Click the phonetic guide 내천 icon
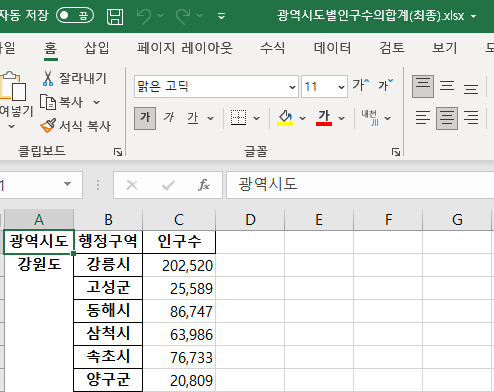The height and width of the screenshot is (392, 494). coord(370,118)
